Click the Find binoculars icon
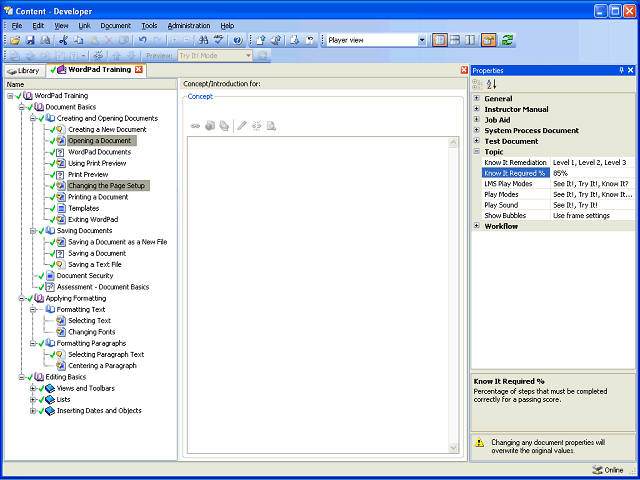640x480 pixels. pyautogui.click(x=203, y=40)
